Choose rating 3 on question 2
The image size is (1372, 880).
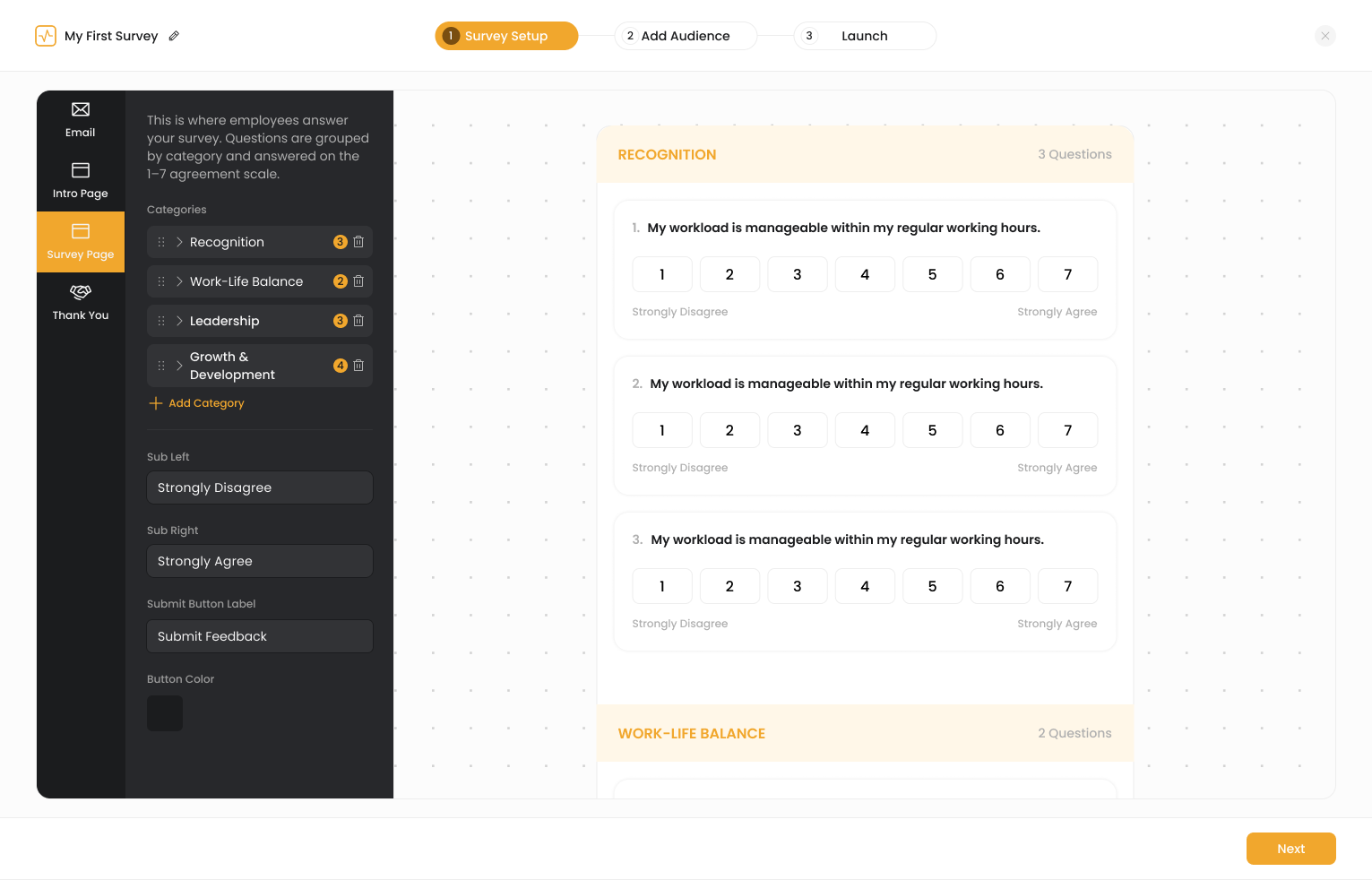(798, 430)
